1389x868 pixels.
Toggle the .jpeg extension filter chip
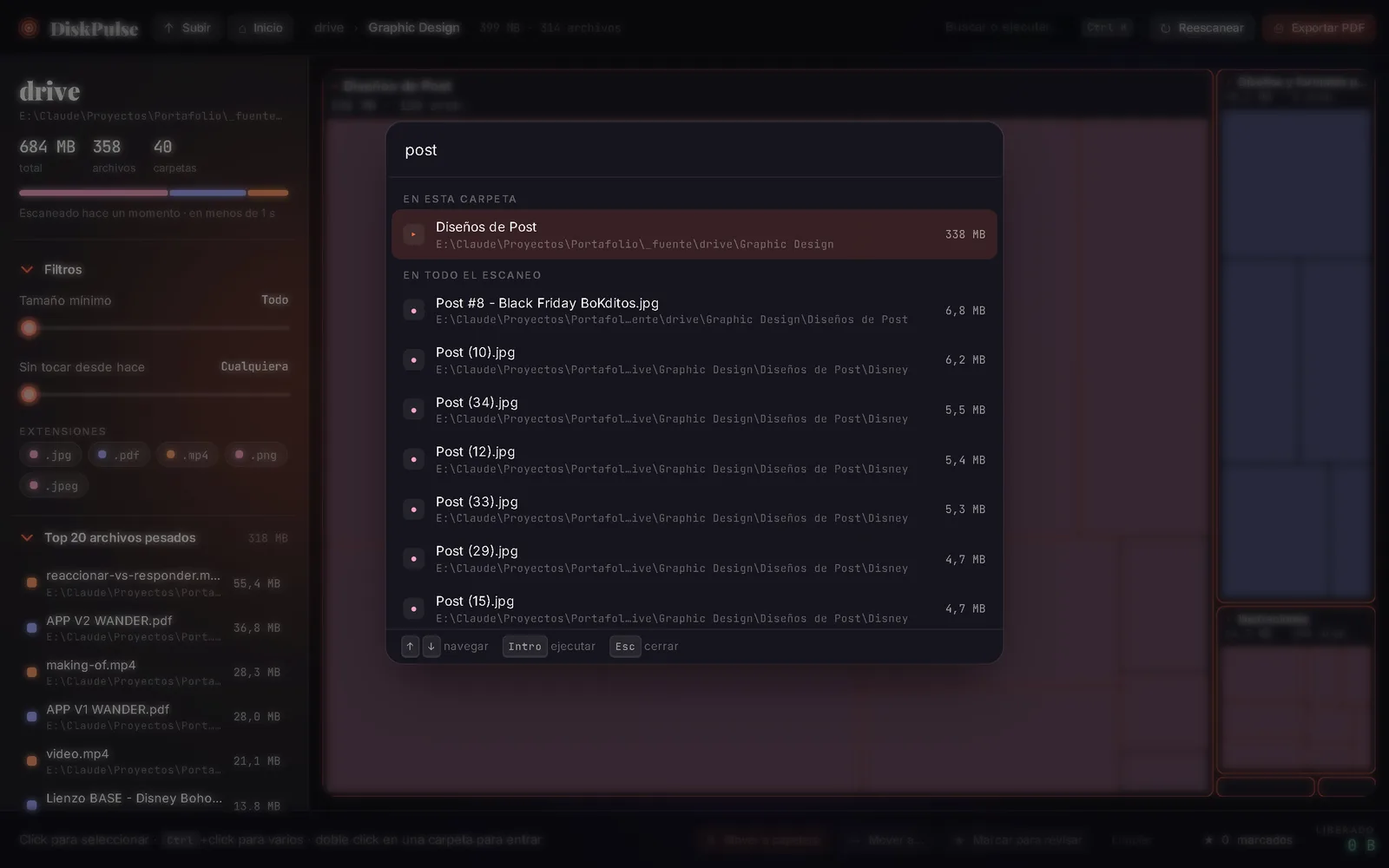[54, 486]
